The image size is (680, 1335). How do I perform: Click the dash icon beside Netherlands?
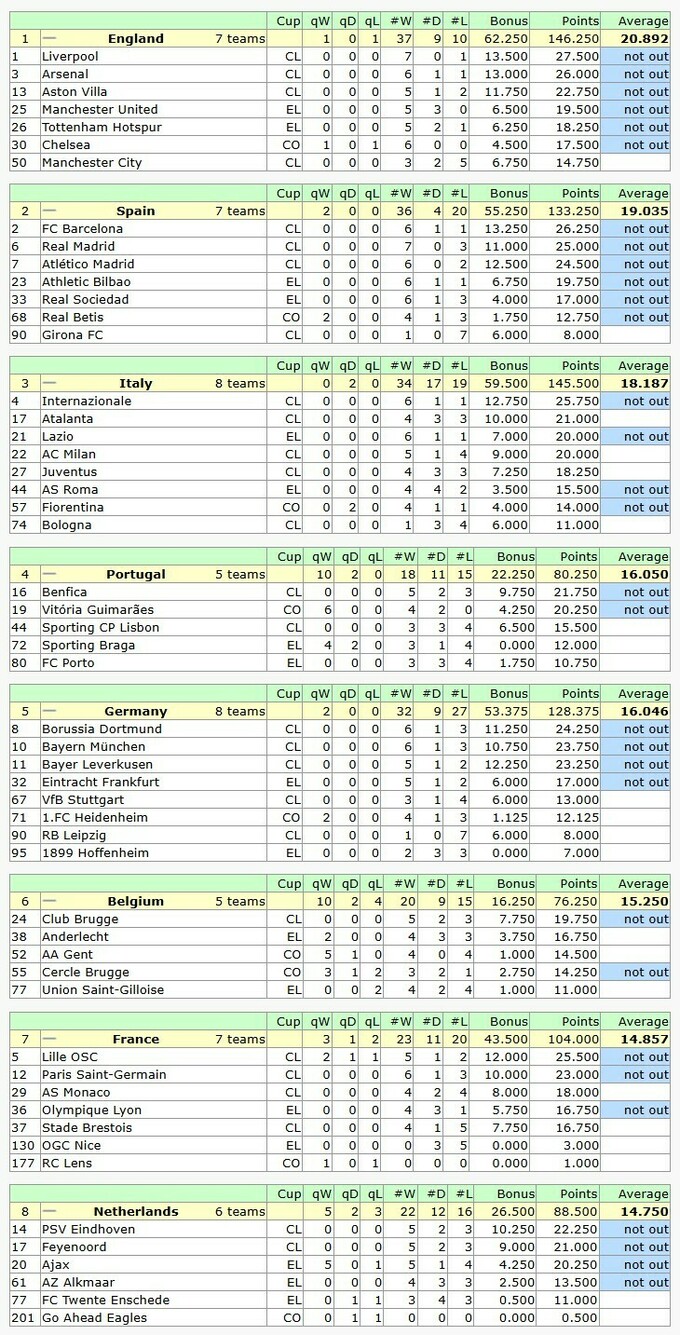[49, 1211]
